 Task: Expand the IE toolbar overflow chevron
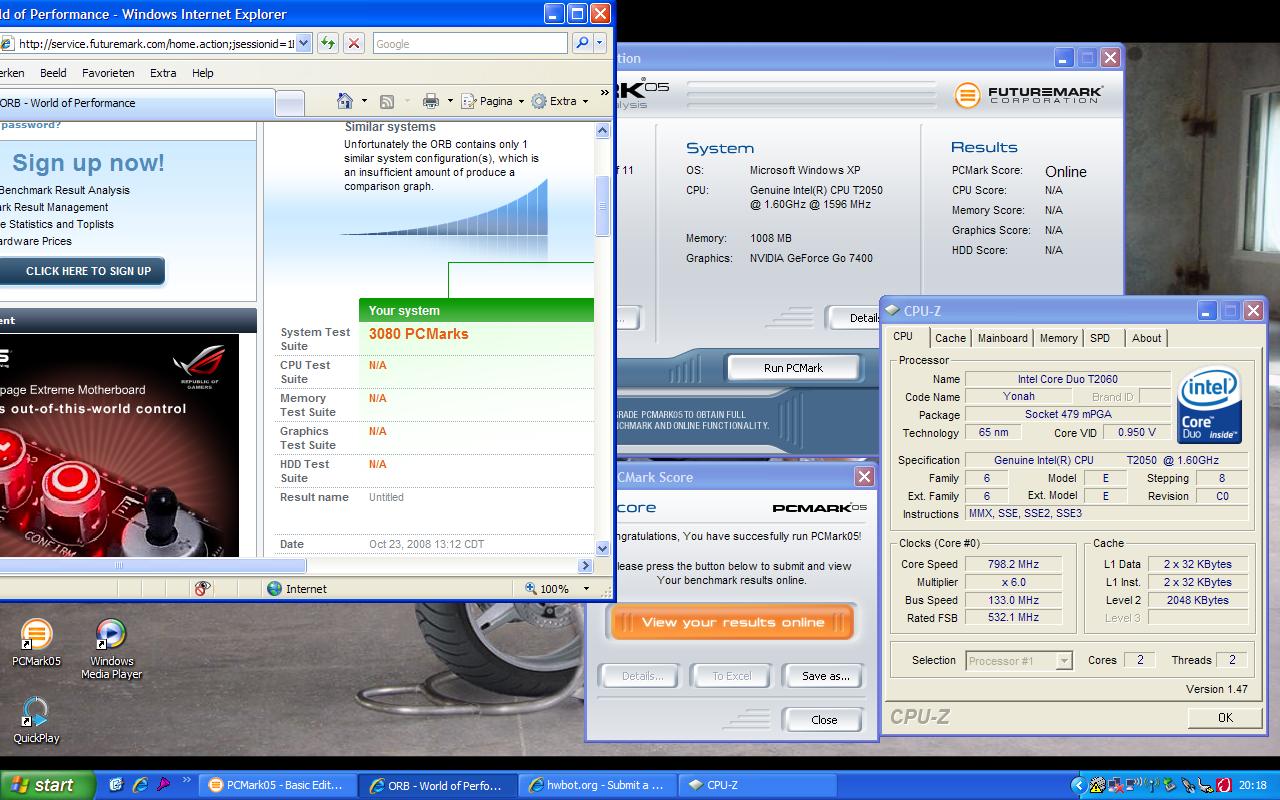[x=604, y=93]
